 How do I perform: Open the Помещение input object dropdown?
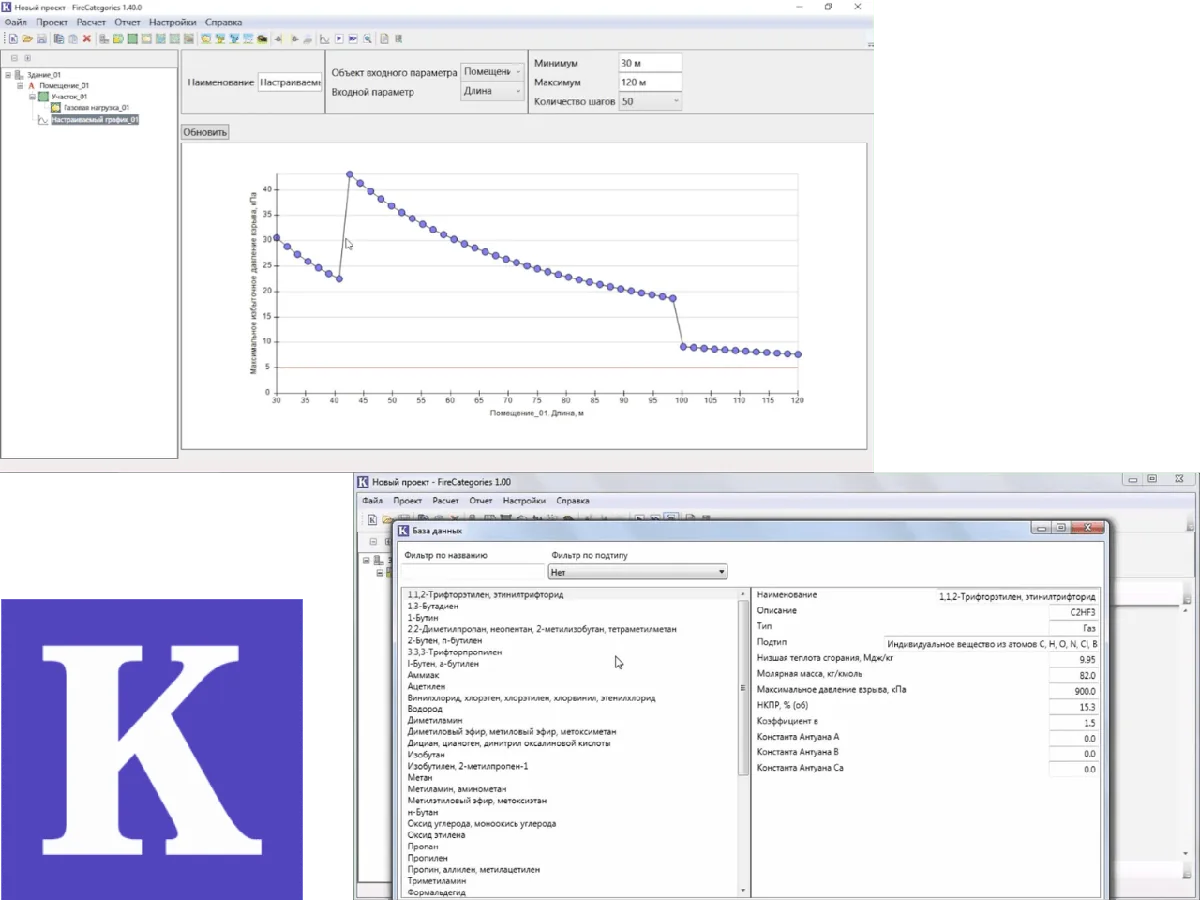[x=492, y=72]
